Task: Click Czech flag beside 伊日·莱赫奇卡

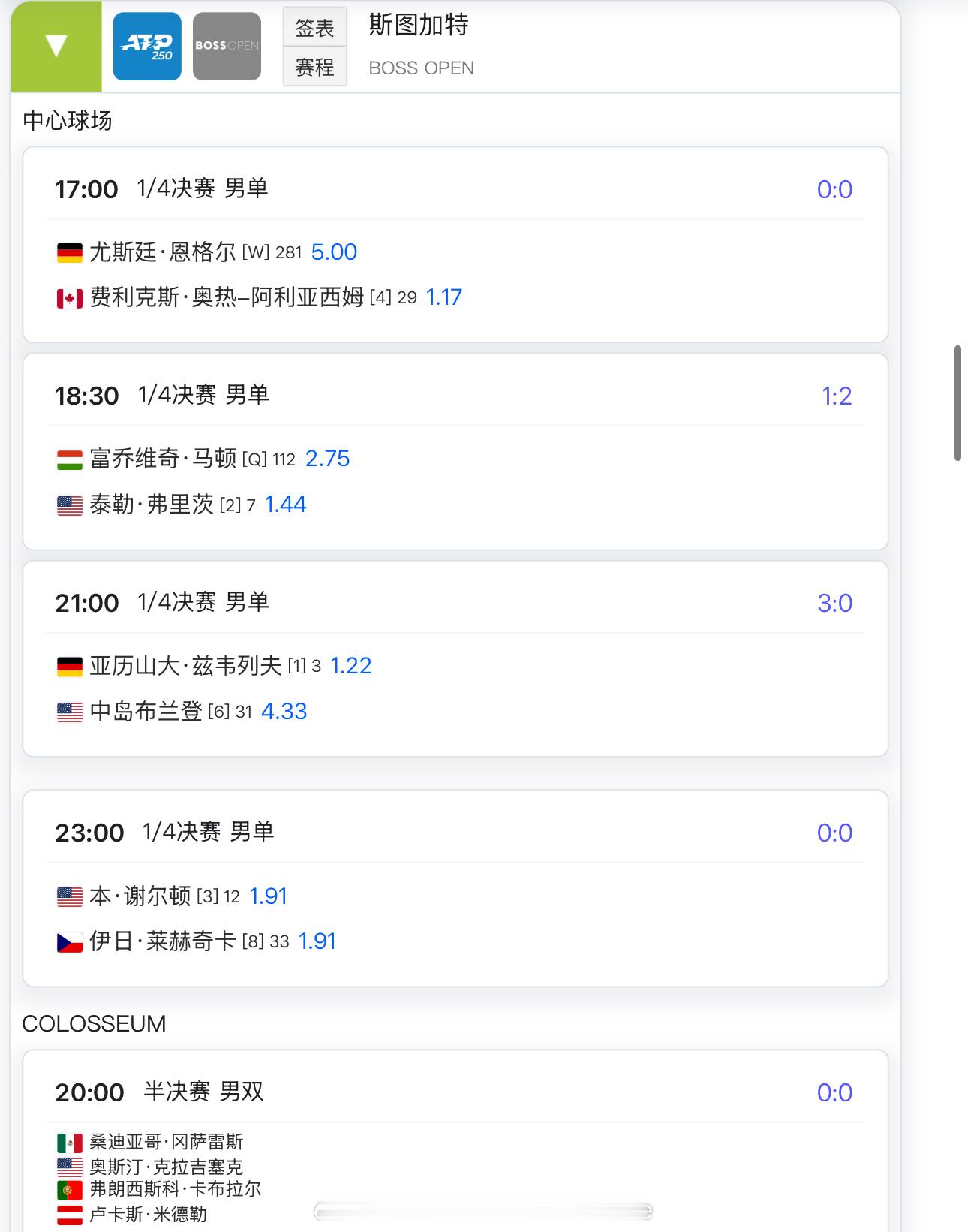Action: (x=70, y=942)
